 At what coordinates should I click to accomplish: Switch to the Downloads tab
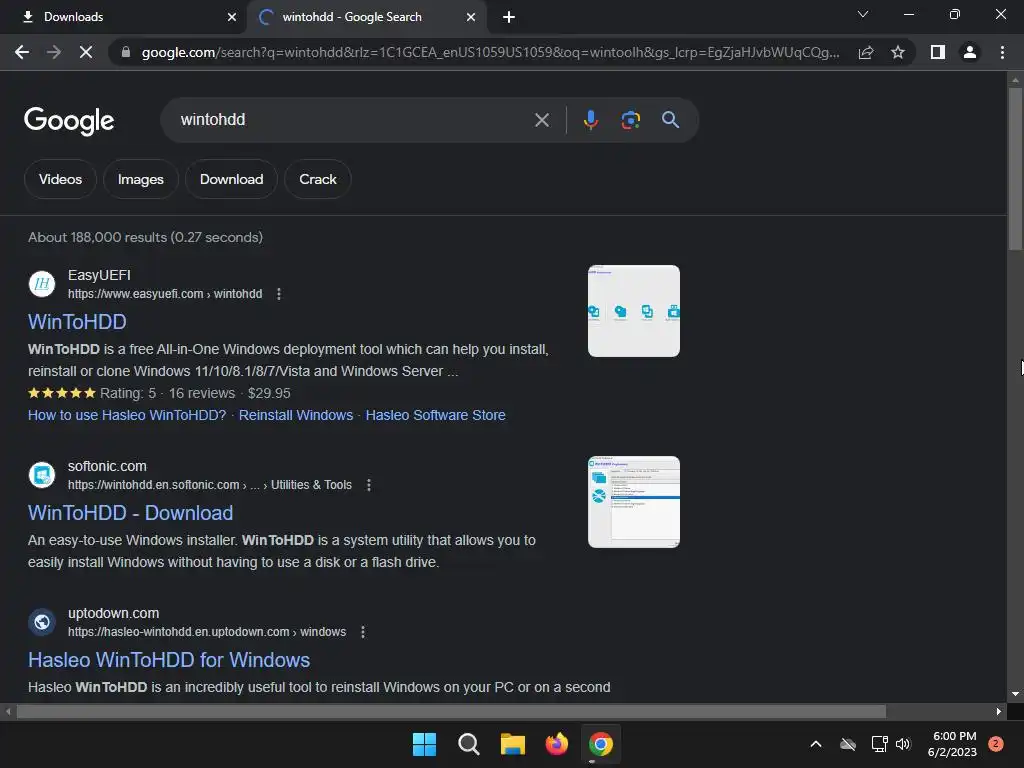tap(124, 17)
